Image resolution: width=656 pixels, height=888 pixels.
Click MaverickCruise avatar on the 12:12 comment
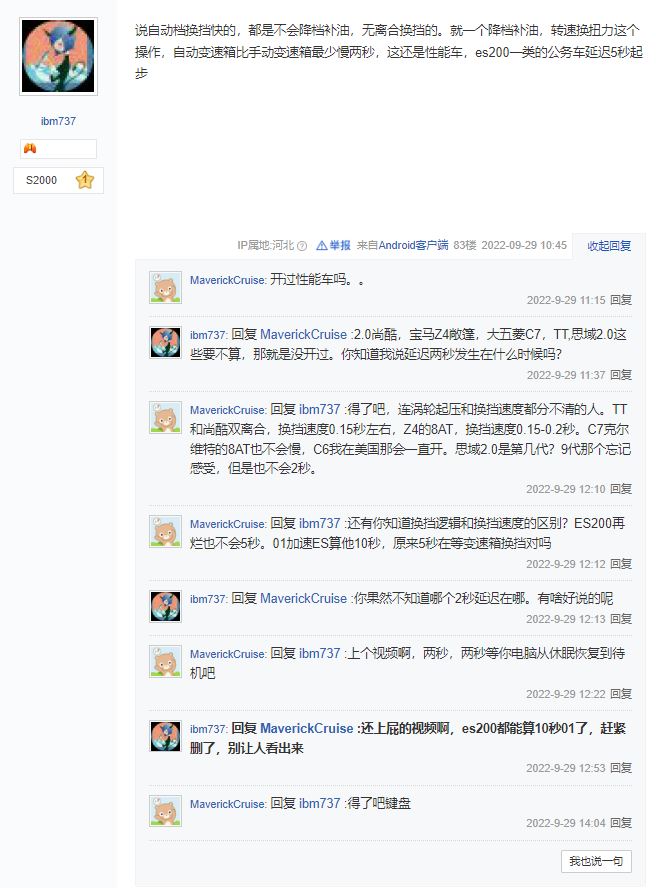pyautogui.click(x=165, y=531)
